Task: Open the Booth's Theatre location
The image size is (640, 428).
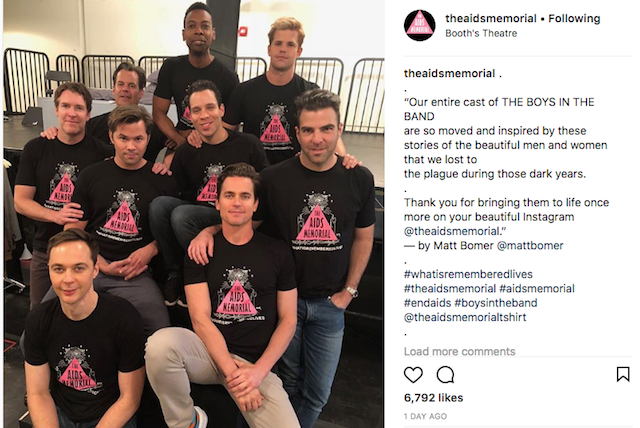Action: coord(481,33)
